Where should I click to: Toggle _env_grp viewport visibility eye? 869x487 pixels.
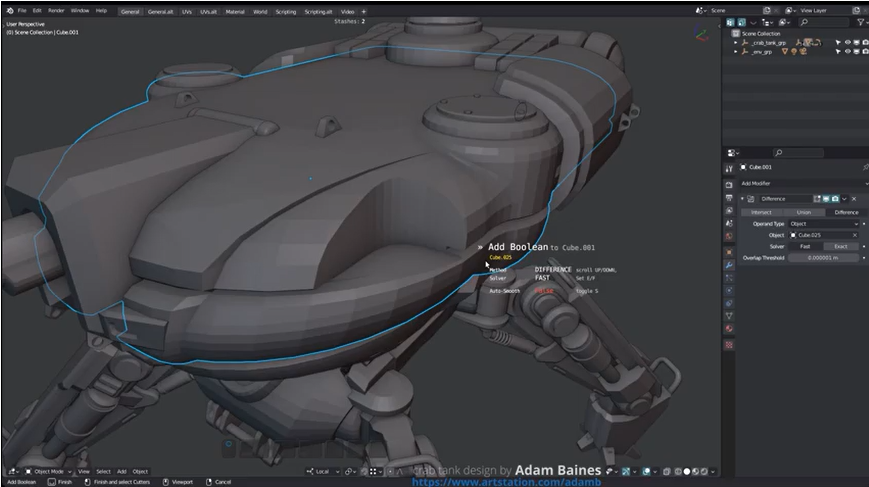coord(847,52)
